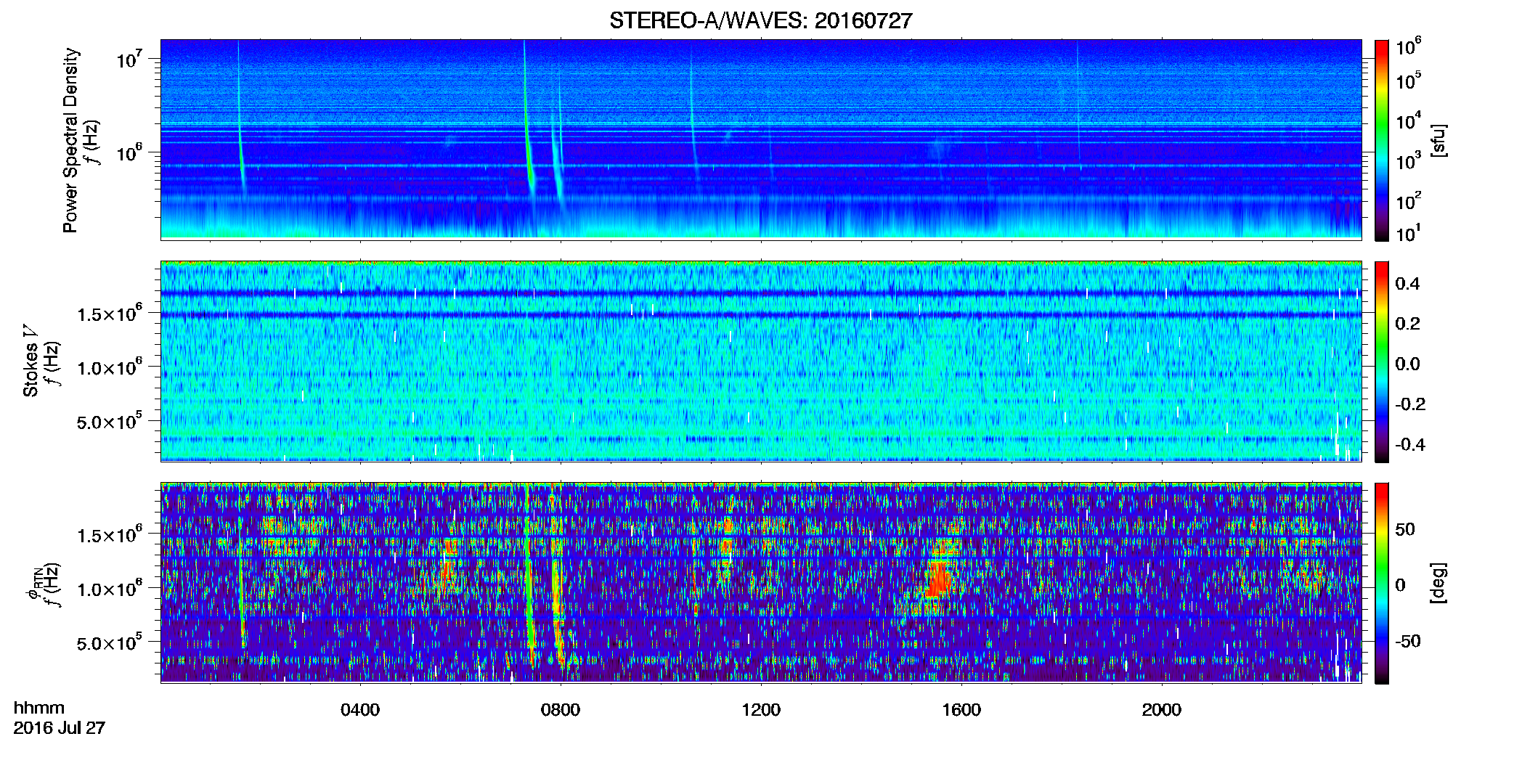Click the 10^3 label on the sfu color bar
1522x784 pixels.
click(x=1409, y=160)
